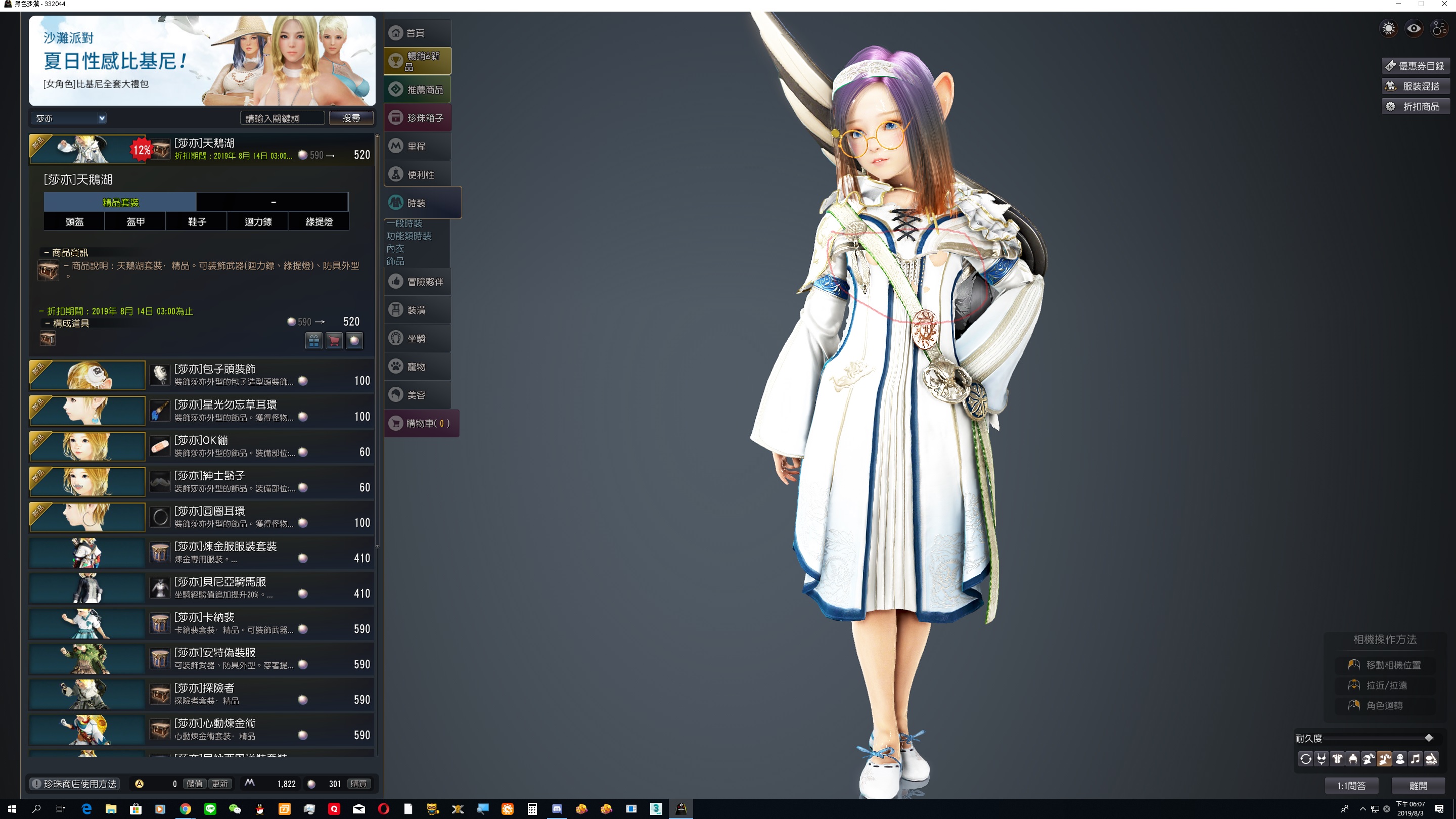Toggle underwear display icon in preview toolbar
The image size is (1456, 819).
click(1322, 759)
